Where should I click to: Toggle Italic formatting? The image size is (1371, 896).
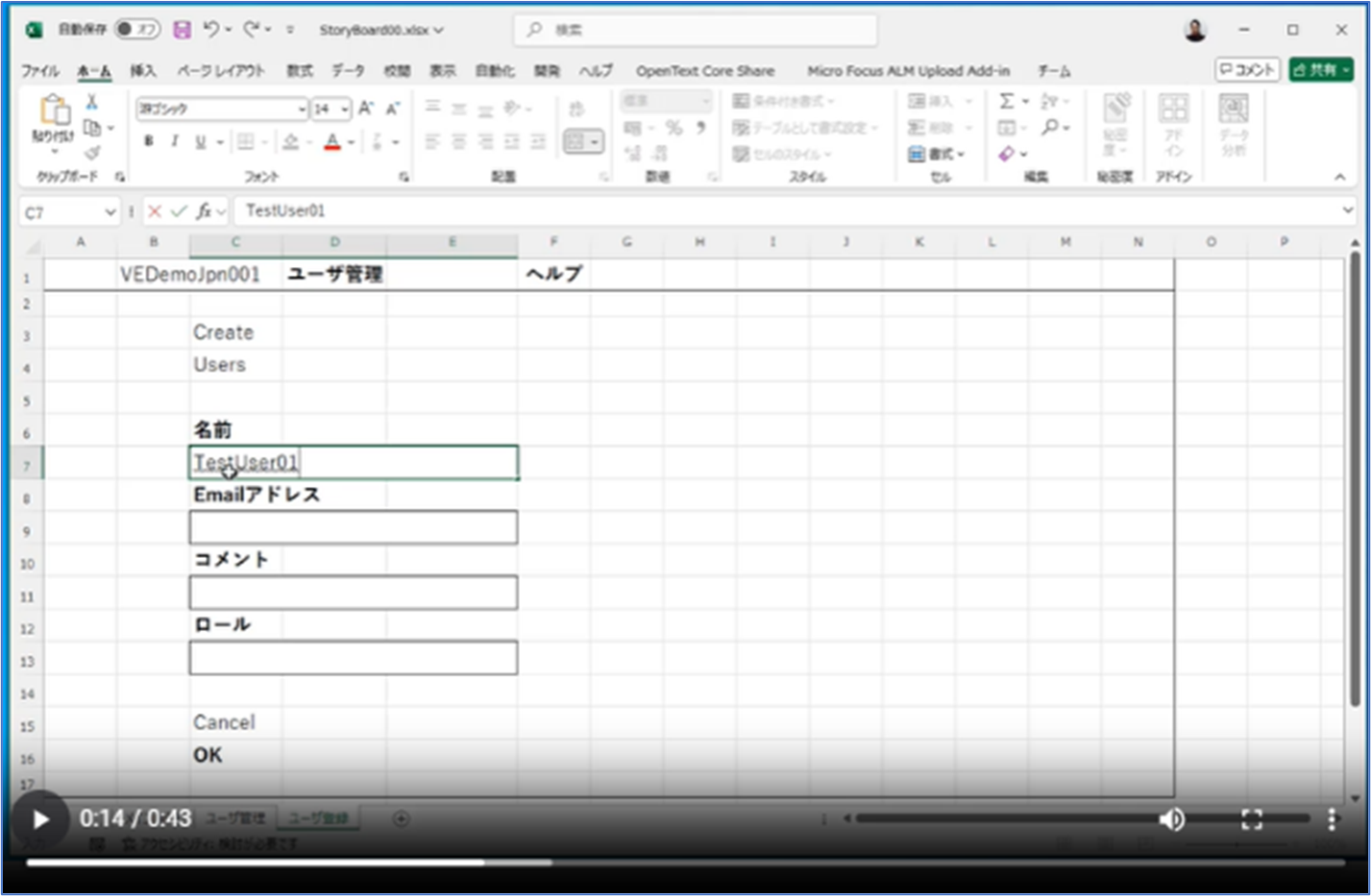174,142
